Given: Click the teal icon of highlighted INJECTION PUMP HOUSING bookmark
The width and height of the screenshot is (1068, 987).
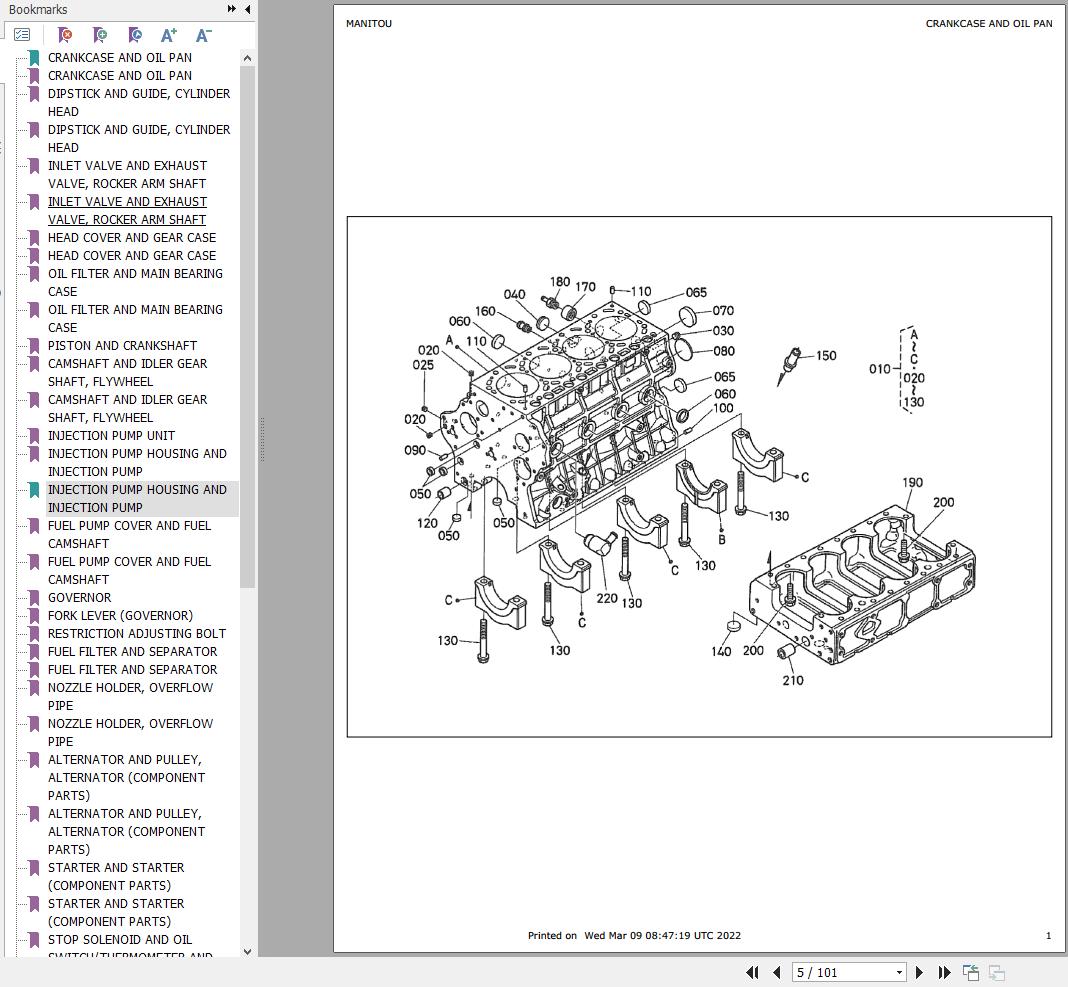Looking at the screenshot, I should [x=34, y=490].
